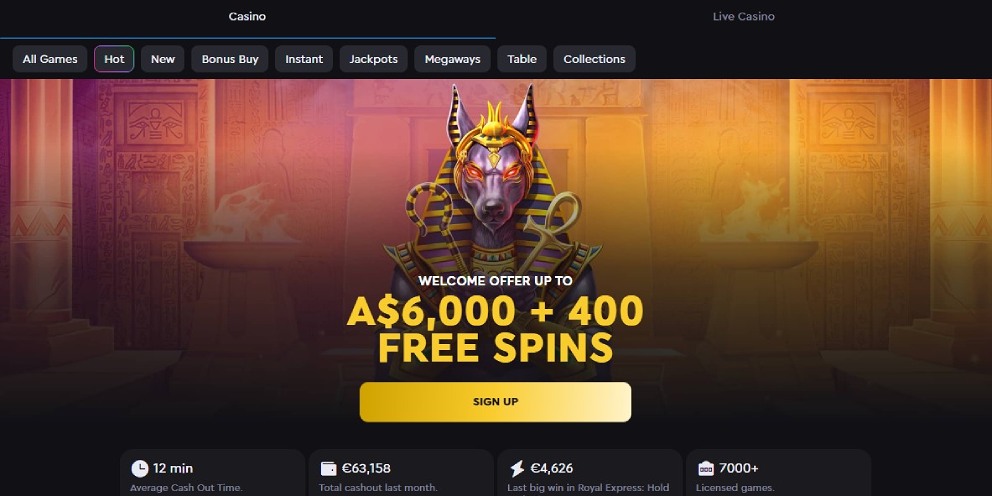Open the Jackpots games filter
992x496 pixels.
(x=373, y=59)
